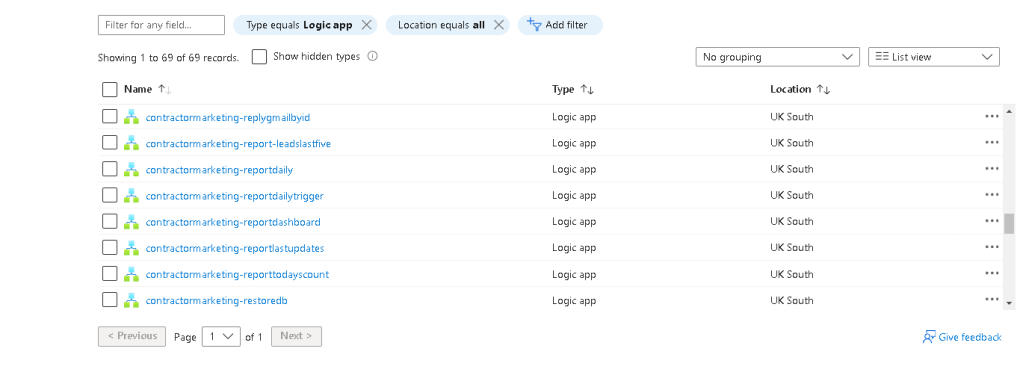Screen dimensions: 1023x381
Task: Edit the Type equals Logic app filter
Action: pos(299,25)
